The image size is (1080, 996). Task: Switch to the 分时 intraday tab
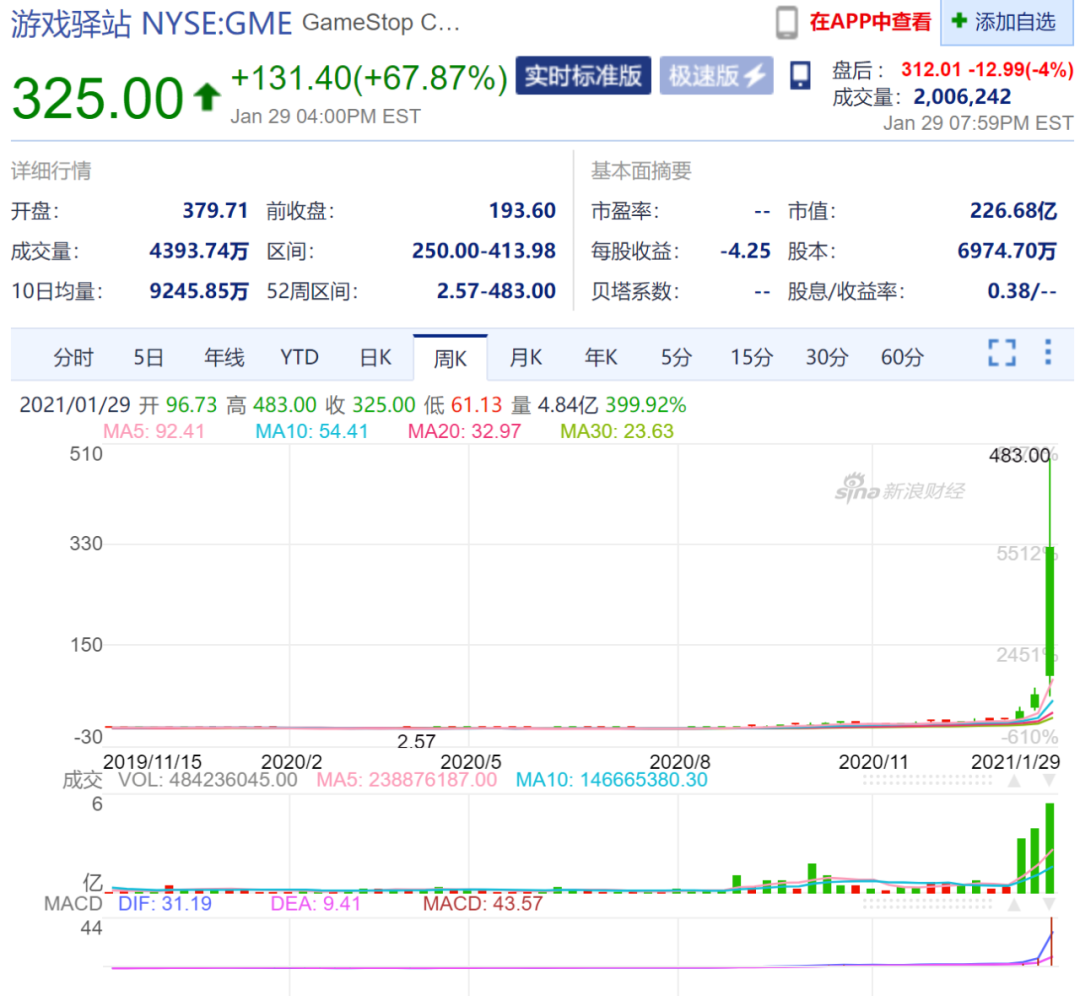pyautogui.click(x=73, y=358)
